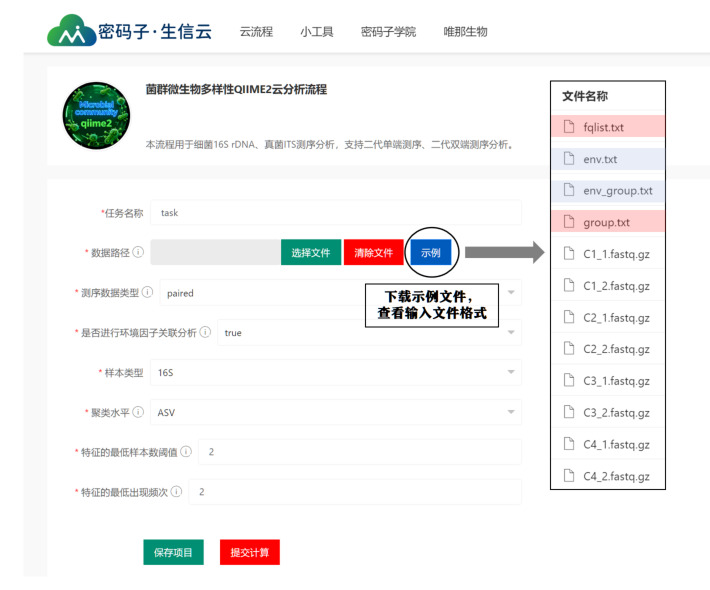Open the 聚类水平 ASV dropdown
The height and width of the screenshot is (590, 710).
click(340, 412)
